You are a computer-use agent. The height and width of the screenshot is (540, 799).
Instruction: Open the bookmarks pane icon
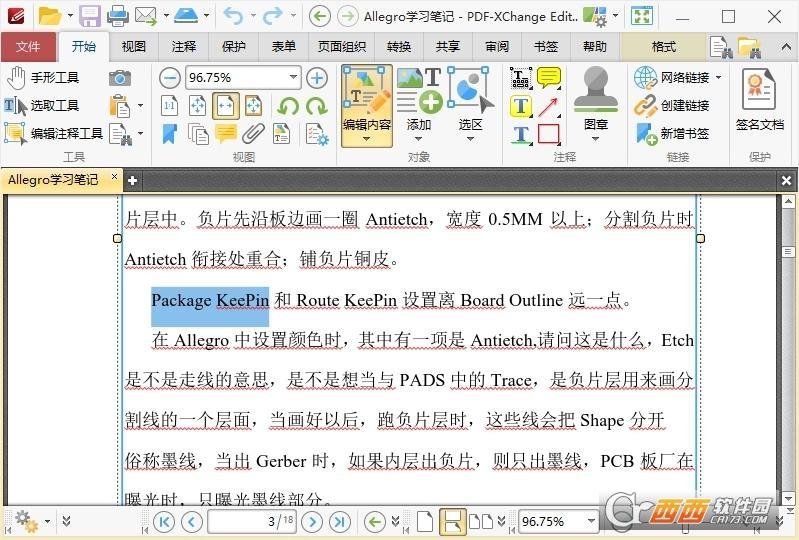tap(169, 134)
